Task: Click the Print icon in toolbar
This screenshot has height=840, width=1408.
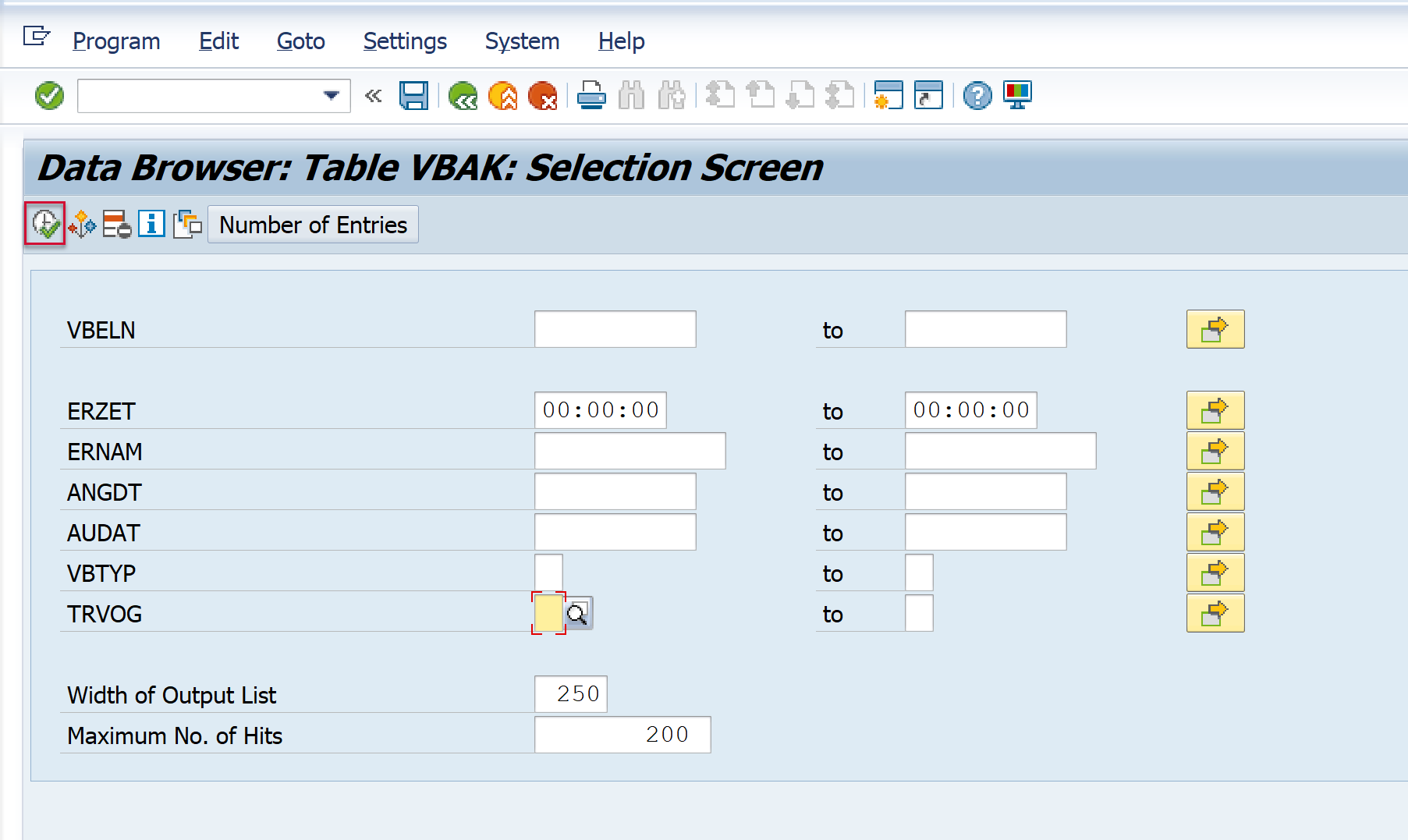Action: (x=591, y=96)
